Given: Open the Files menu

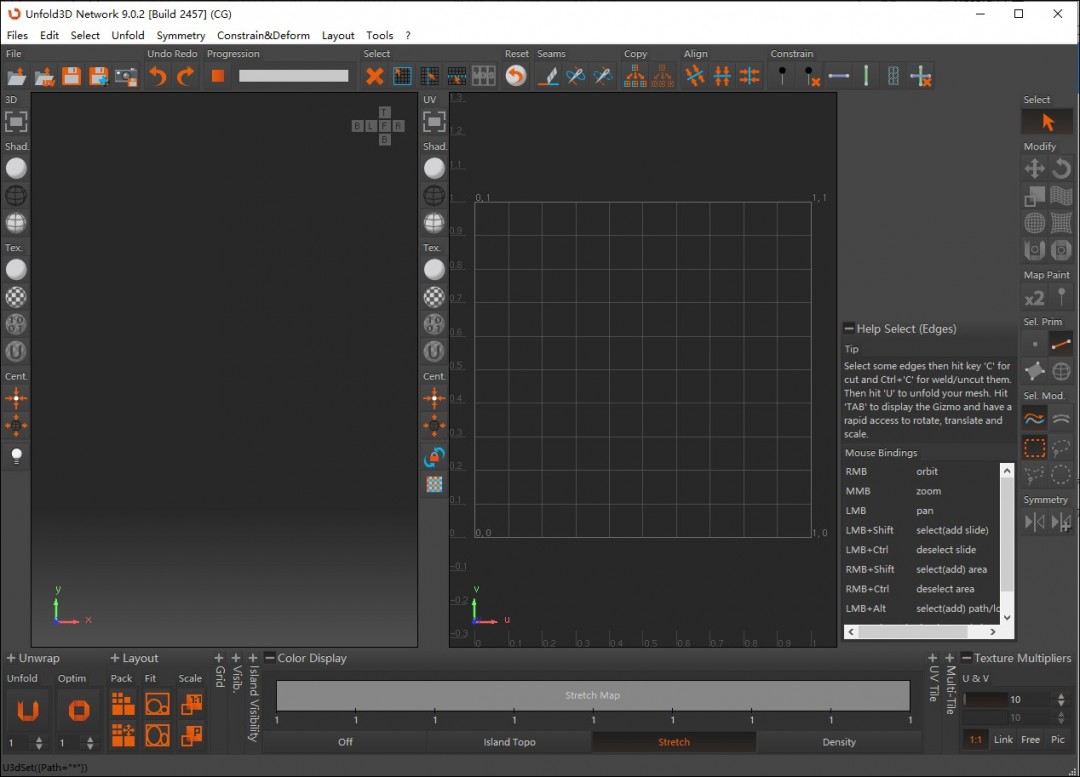Looking at the screenshot, I should click(x=17, y=35).
